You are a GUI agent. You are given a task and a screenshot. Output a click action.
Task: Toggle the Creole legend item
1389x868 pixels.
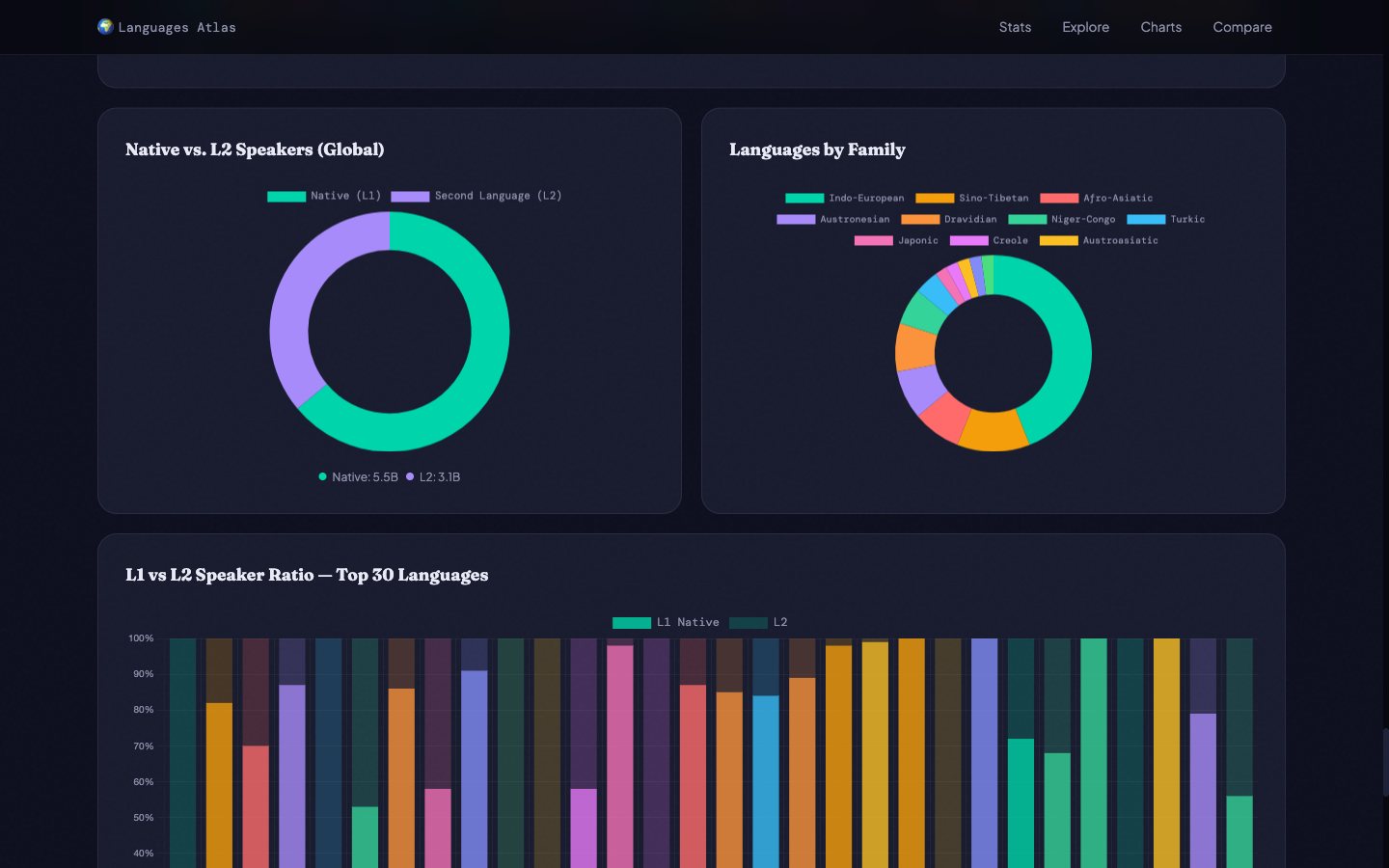(x=989, y=240)
